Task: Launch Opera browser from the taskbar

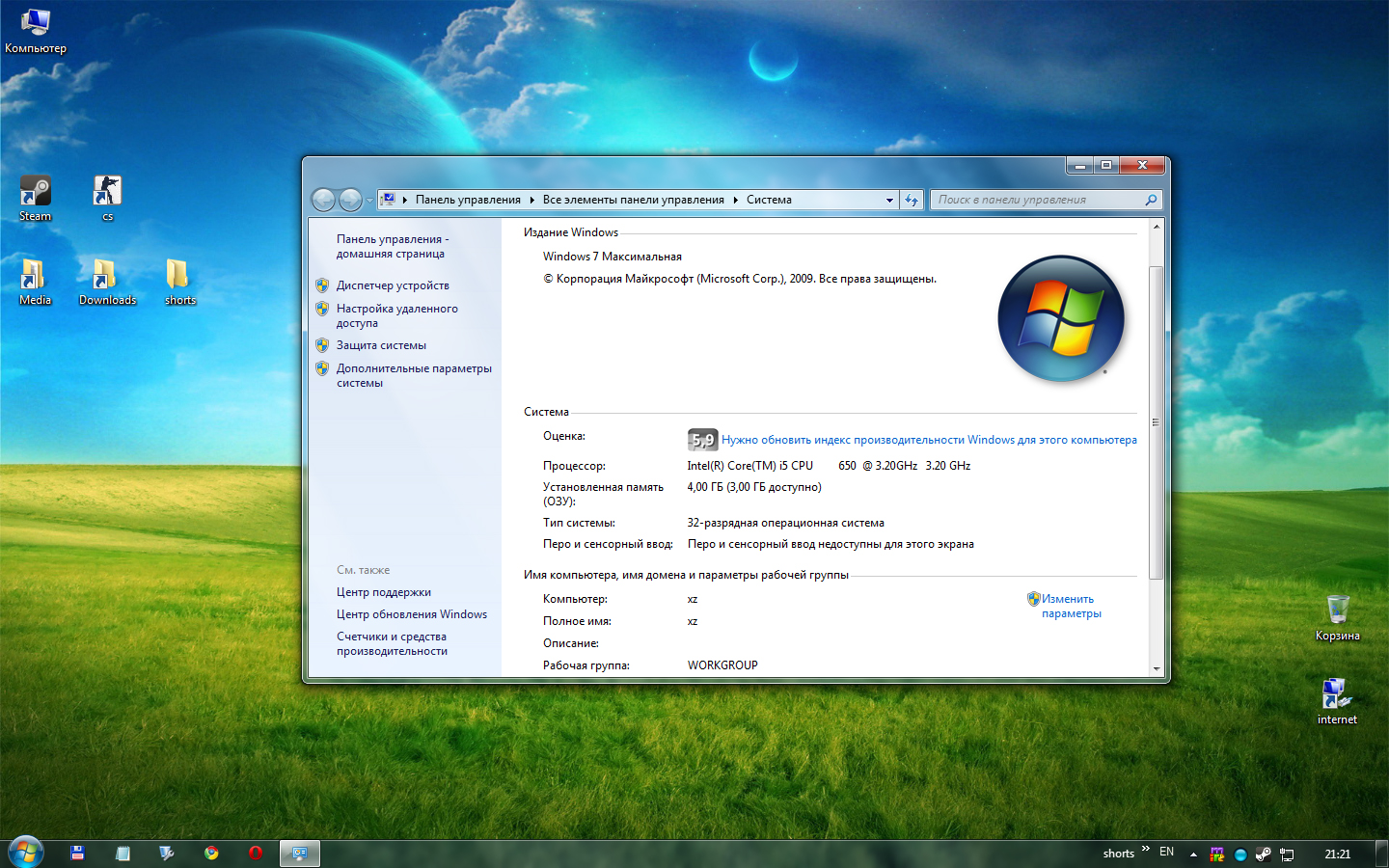Action: [256, 853]
